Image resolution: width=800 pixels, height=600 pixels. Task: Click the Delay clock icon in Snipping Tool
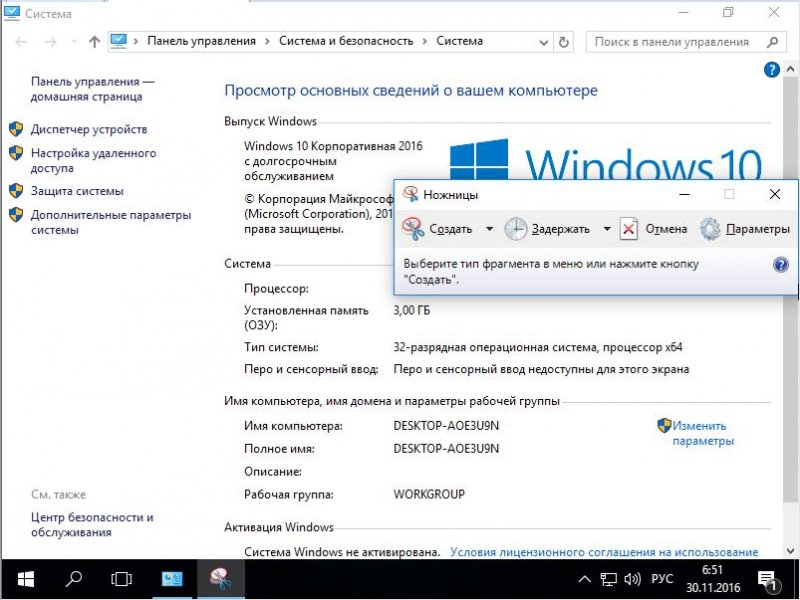pos(515,229)
